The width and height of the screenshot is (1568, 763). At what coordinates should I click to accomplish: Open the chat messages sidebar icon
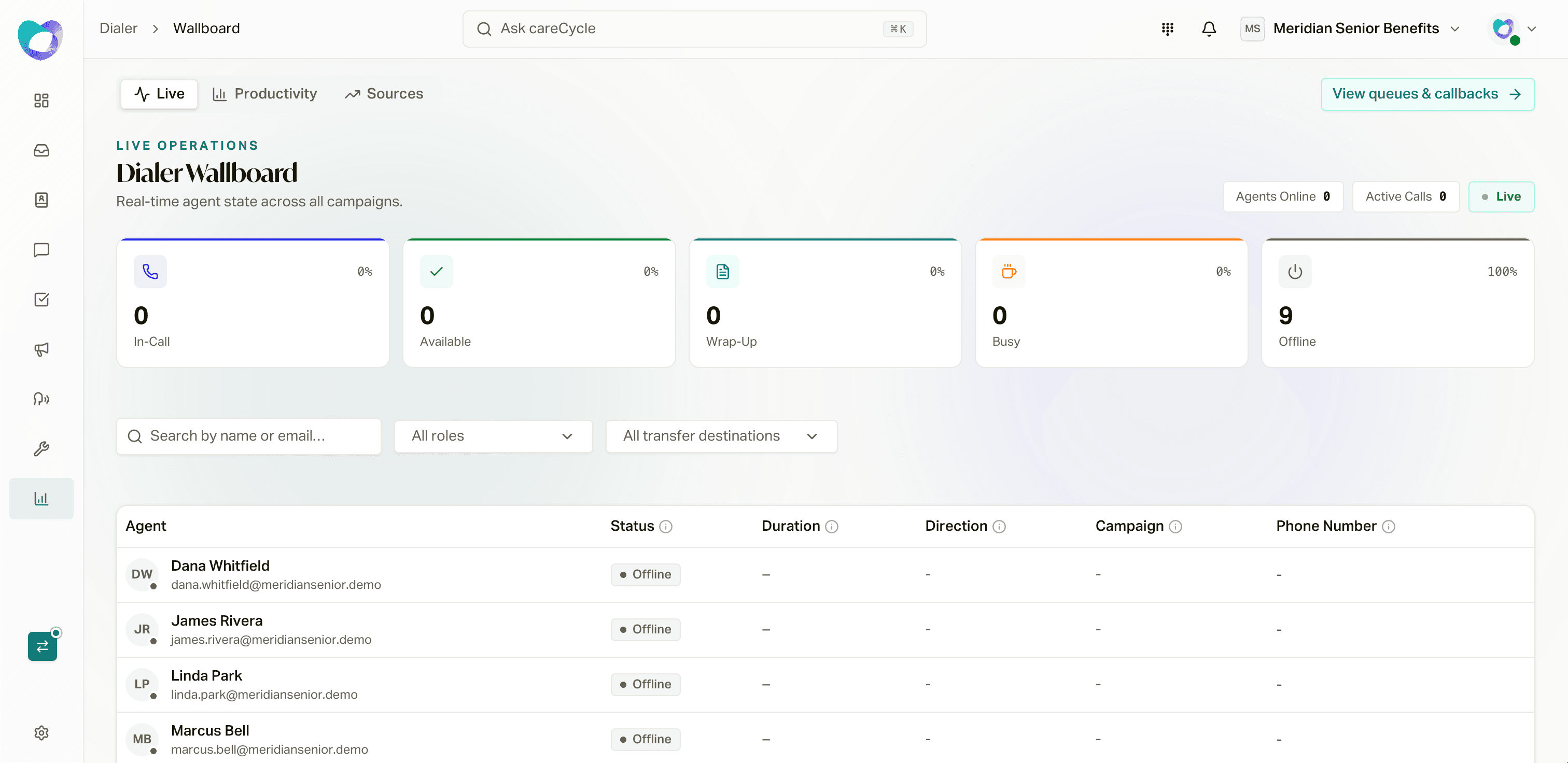pyautogui.click(x=41, y=250)
